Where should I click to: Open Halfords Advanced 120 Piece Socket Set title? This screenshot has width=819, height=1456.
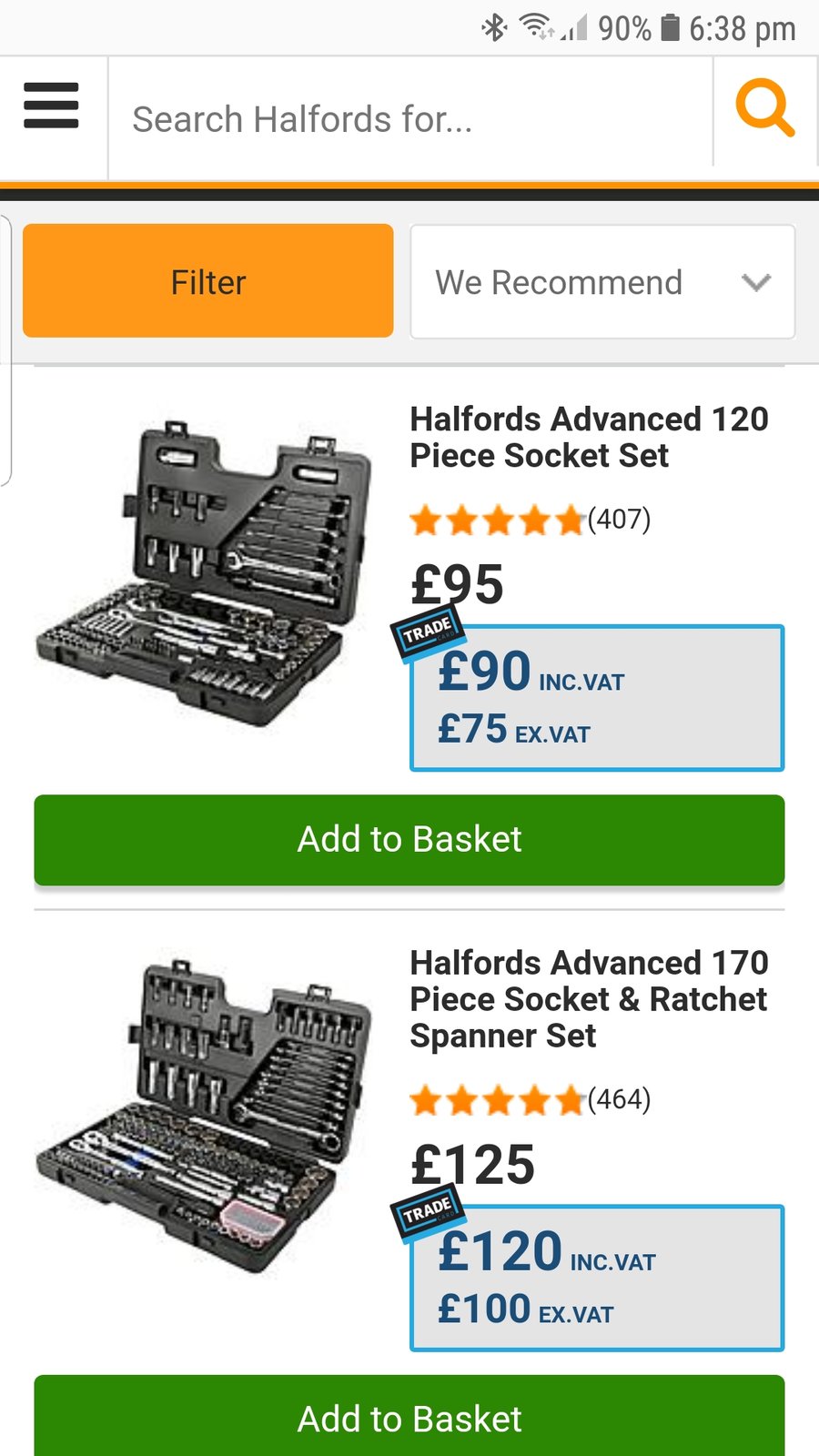point(589,437)
